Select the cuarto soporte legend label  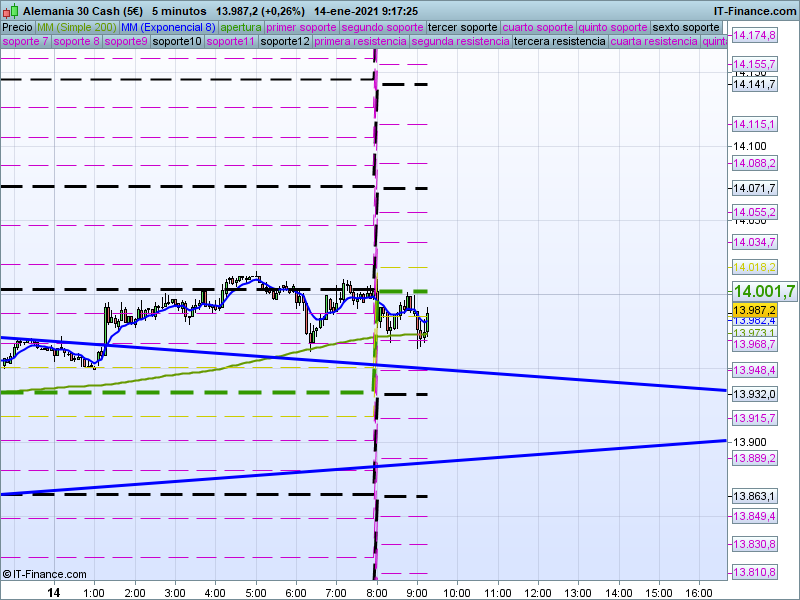539,27
